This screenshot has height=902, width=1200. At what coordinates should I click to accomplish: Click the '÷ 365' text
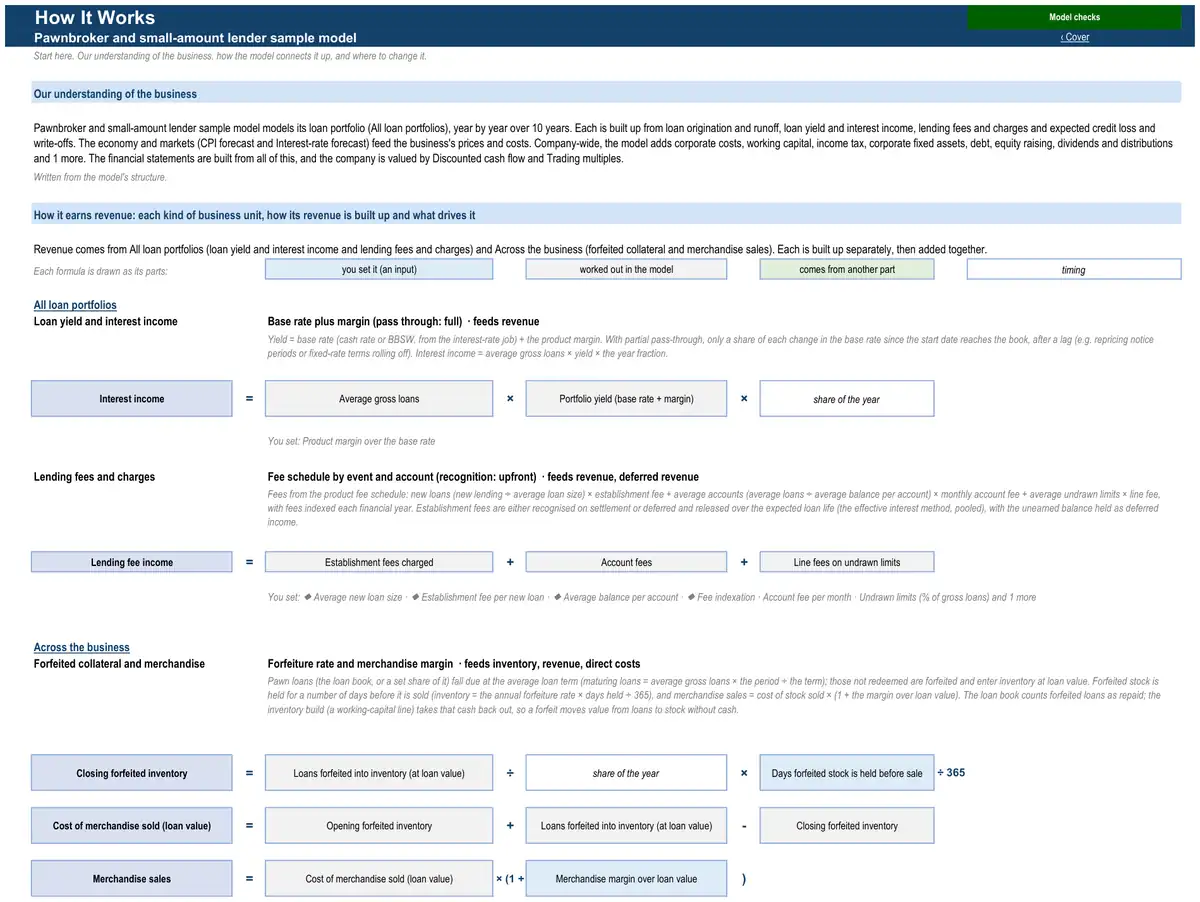click(951, 773)
